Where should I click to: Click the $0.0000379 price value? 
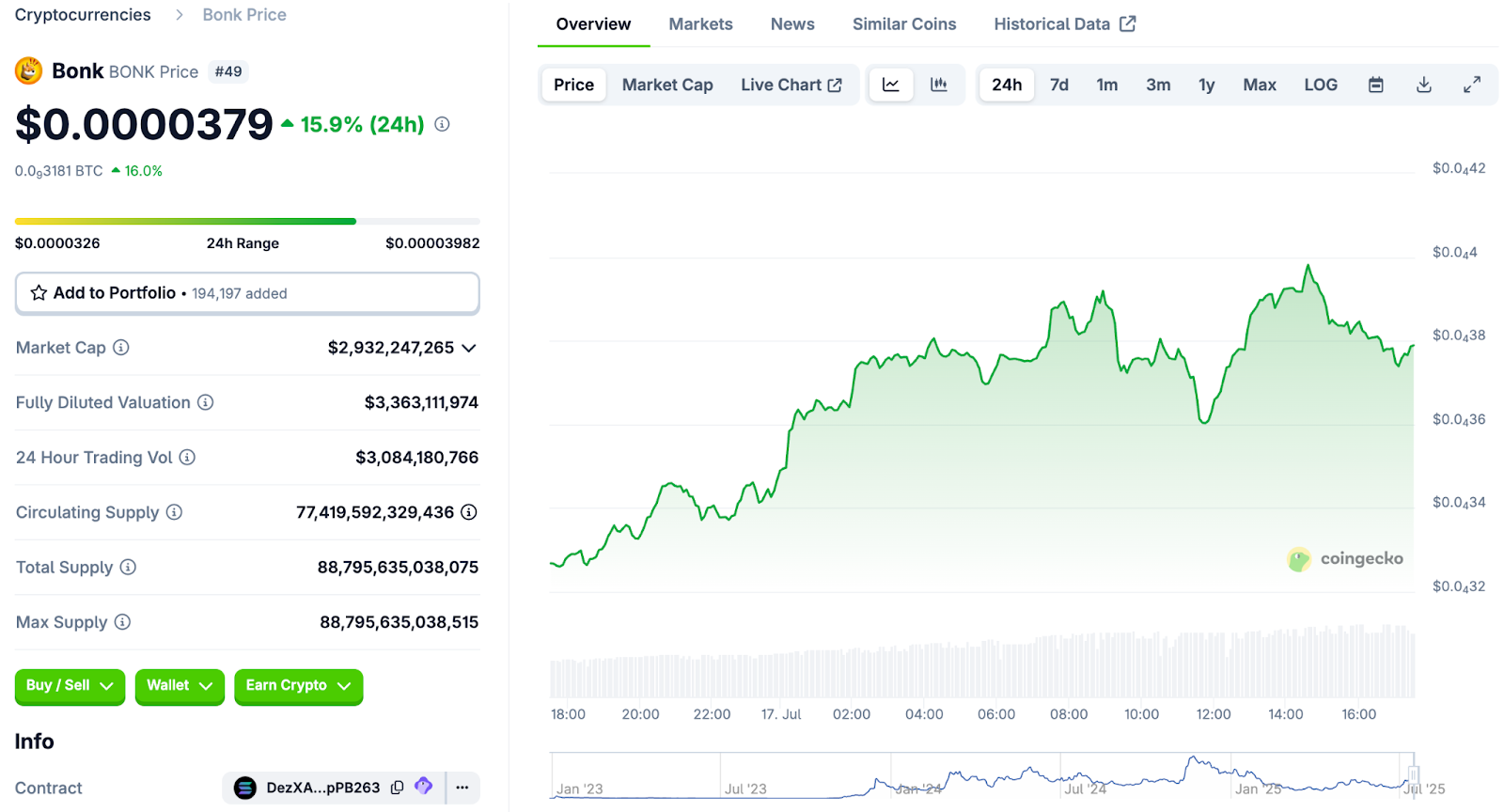pyautogui.click(x=144, y=124)
